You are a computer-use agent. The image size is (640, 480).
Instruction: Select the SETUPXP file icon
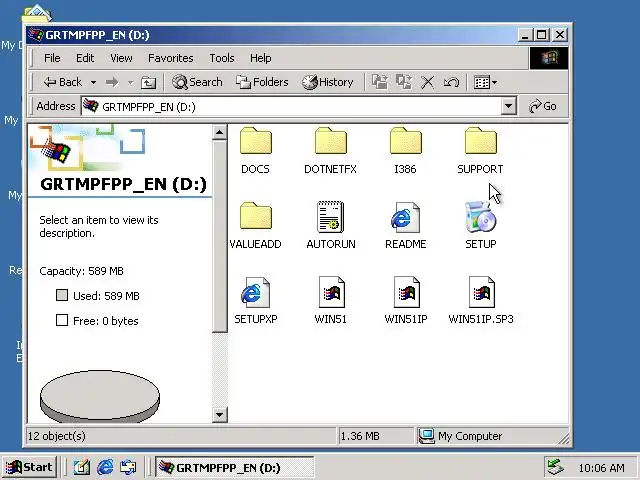(256, 292)
